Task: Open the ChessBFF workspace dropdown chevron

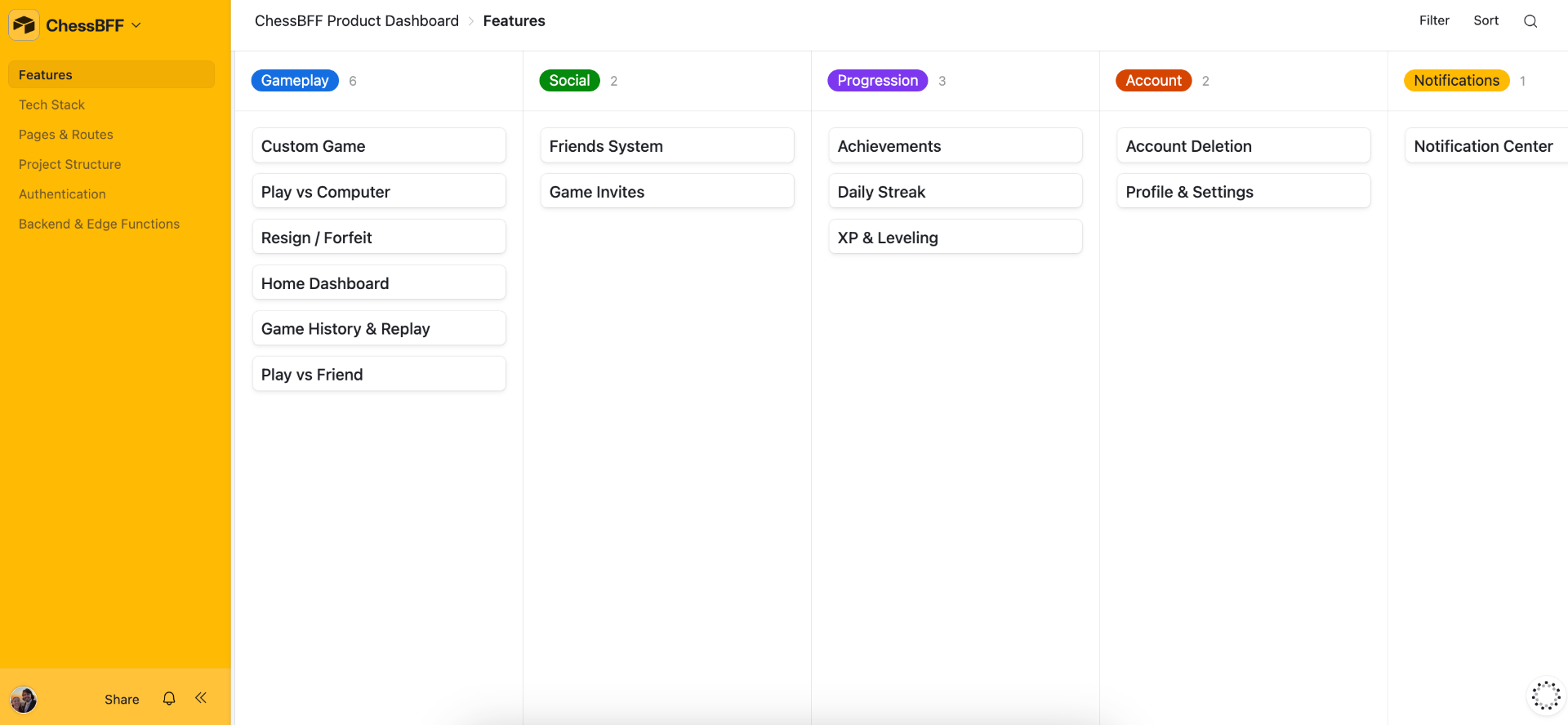Action: tap(136, 25)
